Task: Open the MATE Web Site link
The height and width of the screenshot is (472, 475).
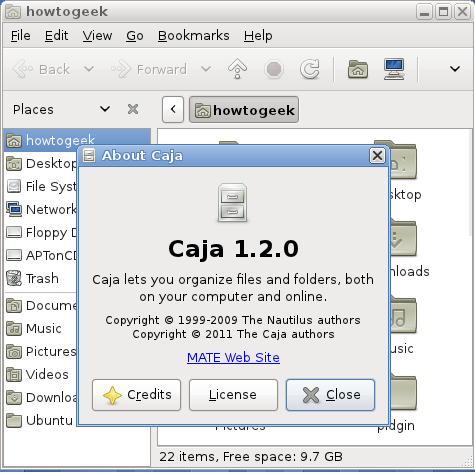Action: [x=233, y=357]
